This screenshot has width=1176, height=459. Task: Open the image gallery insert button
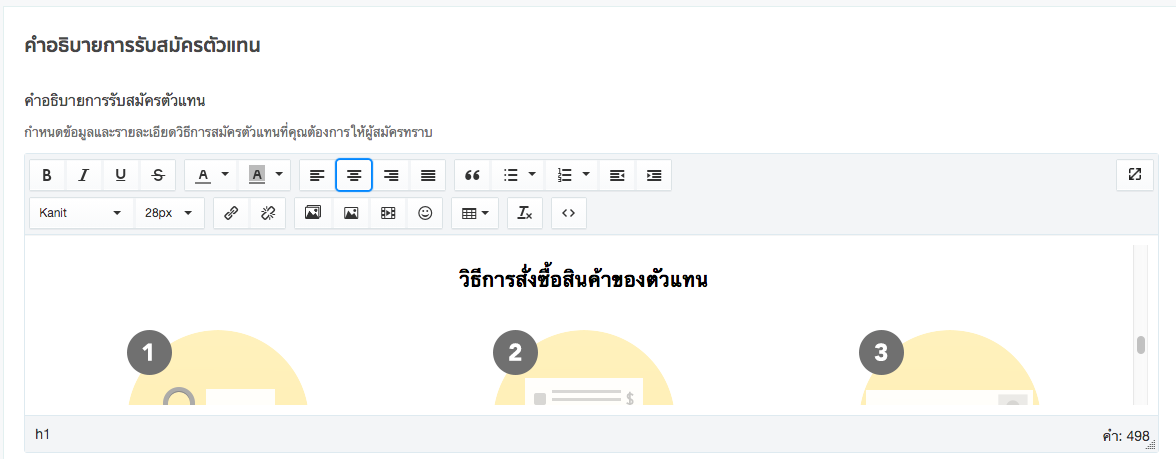[313, 213]
